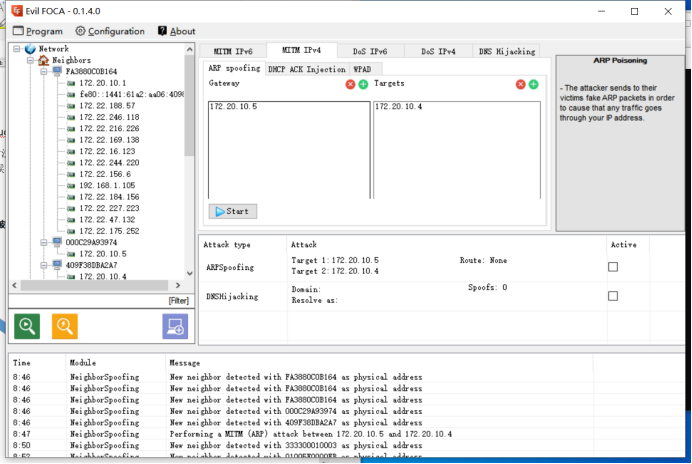The width and height of the screenshot is (692, 464).
Task: Click the network card icon beside 172.20.10.1
Action: [71, 83]
